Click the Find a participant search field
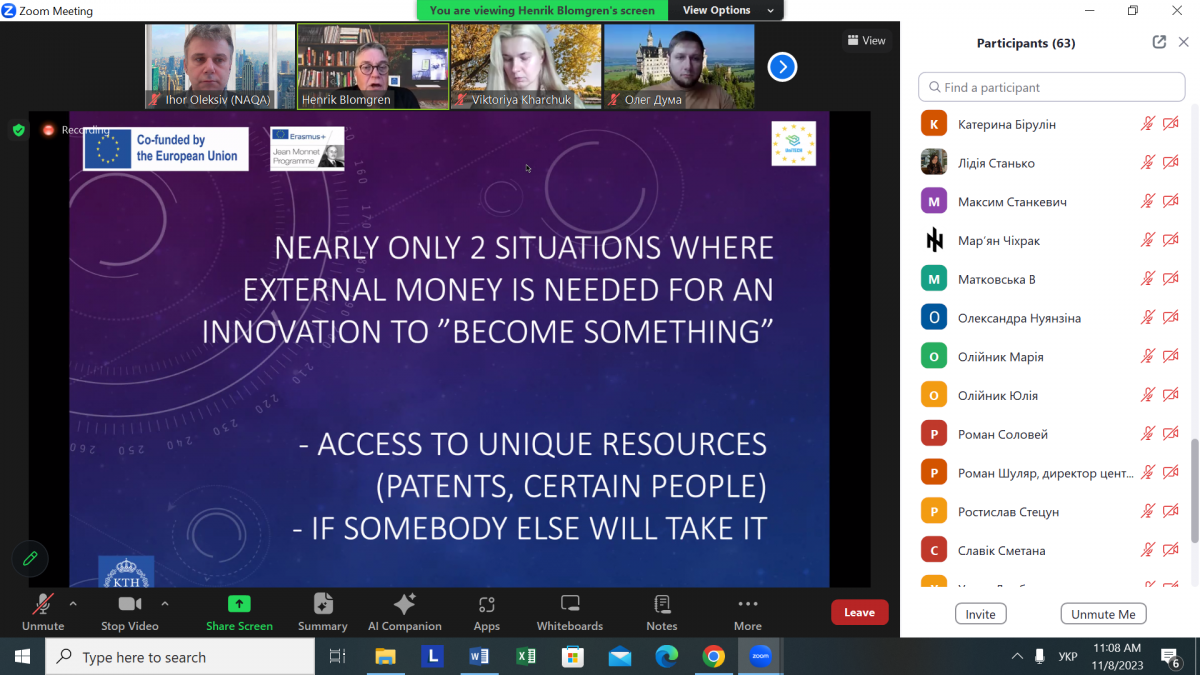1200x675 pixels. point(1052,87)
